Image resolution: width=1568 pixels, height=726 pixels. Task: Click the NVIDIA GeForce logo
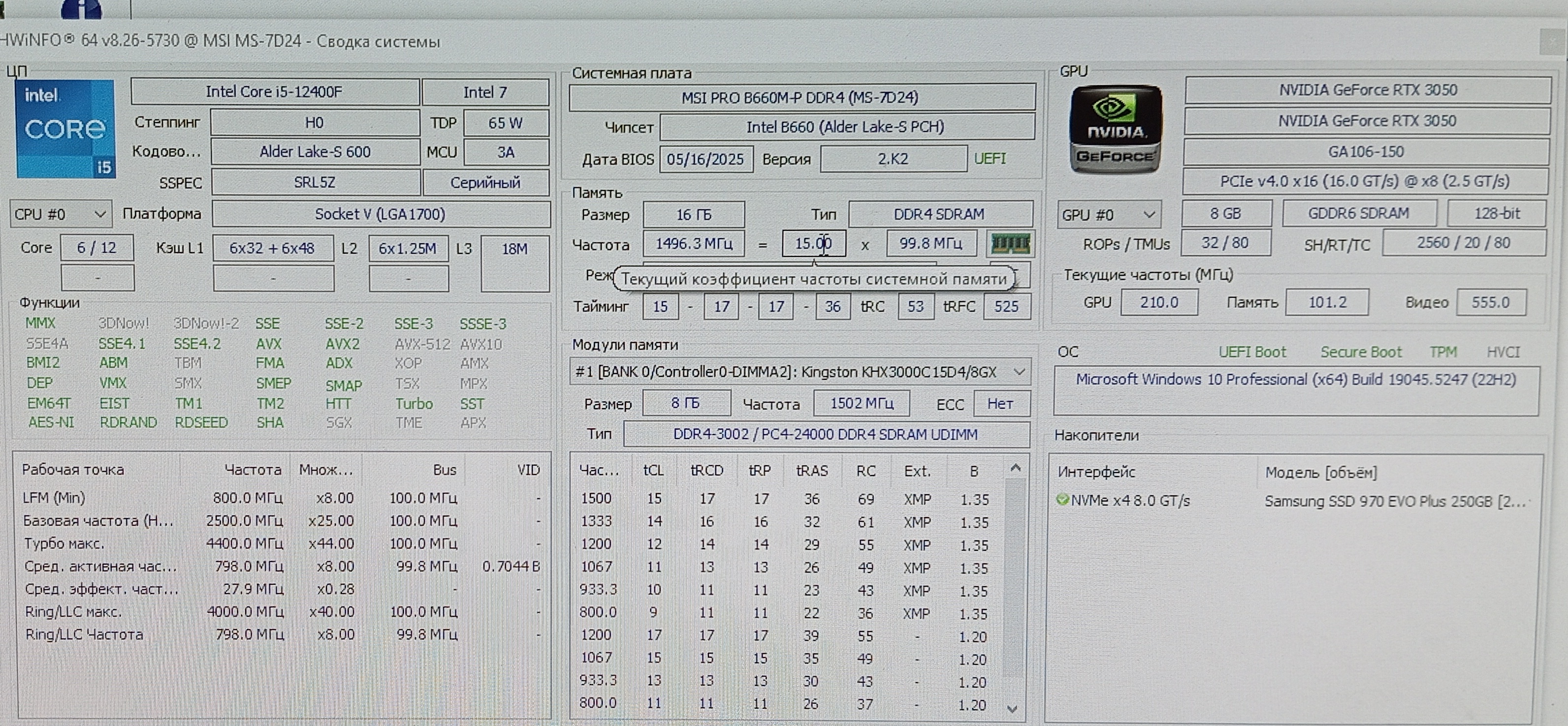(1116, 129)
